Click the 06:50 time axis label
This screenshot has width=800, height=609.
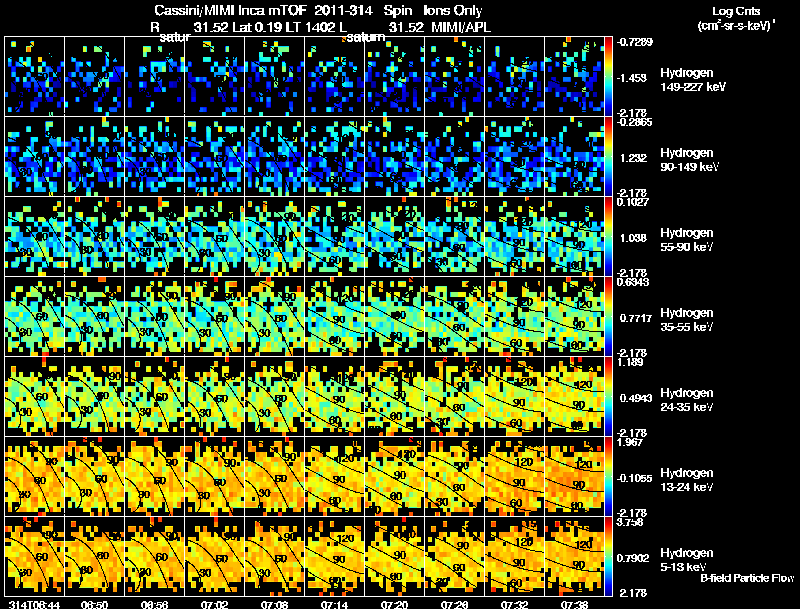pyautogui.click(x=94, y=605)
